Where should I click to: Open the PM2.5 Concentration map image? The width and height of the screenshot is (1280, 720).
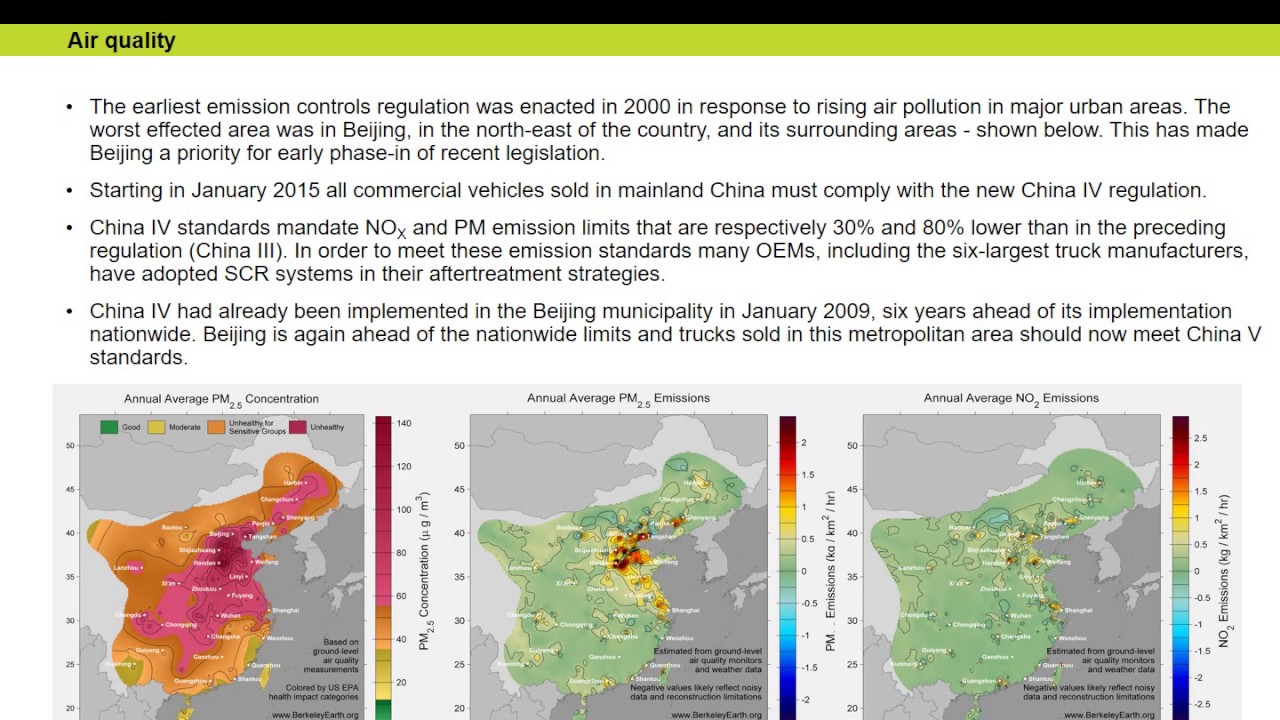pos(221,565)
